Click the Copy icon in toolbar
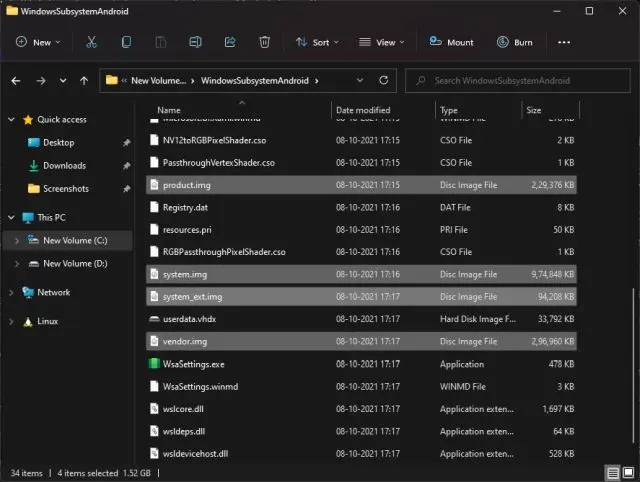 pyautogui.click(x=126, y=42)
